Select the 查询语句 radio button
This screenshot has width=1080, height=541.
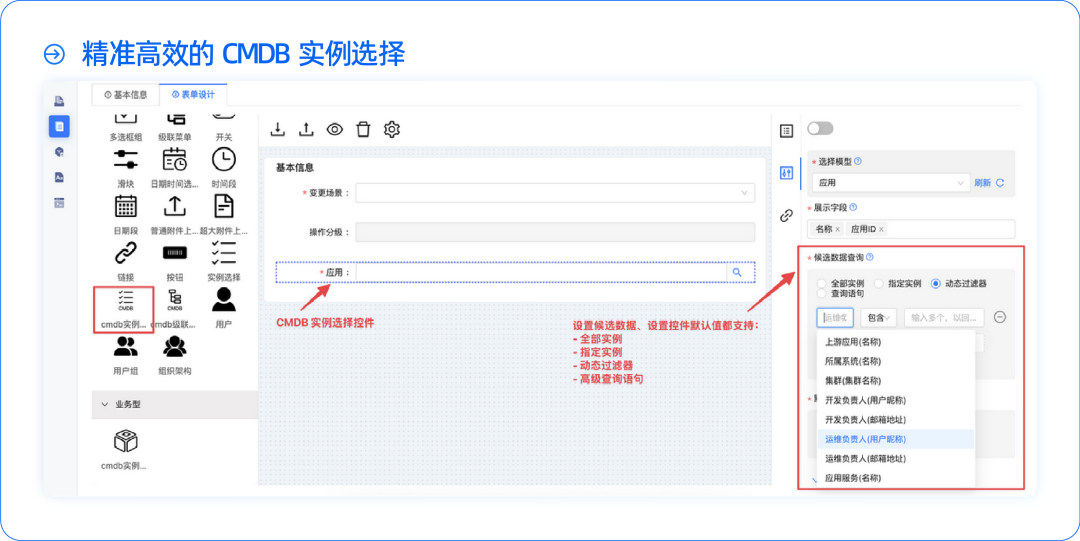pyautogui.click(x=821, y=294)
